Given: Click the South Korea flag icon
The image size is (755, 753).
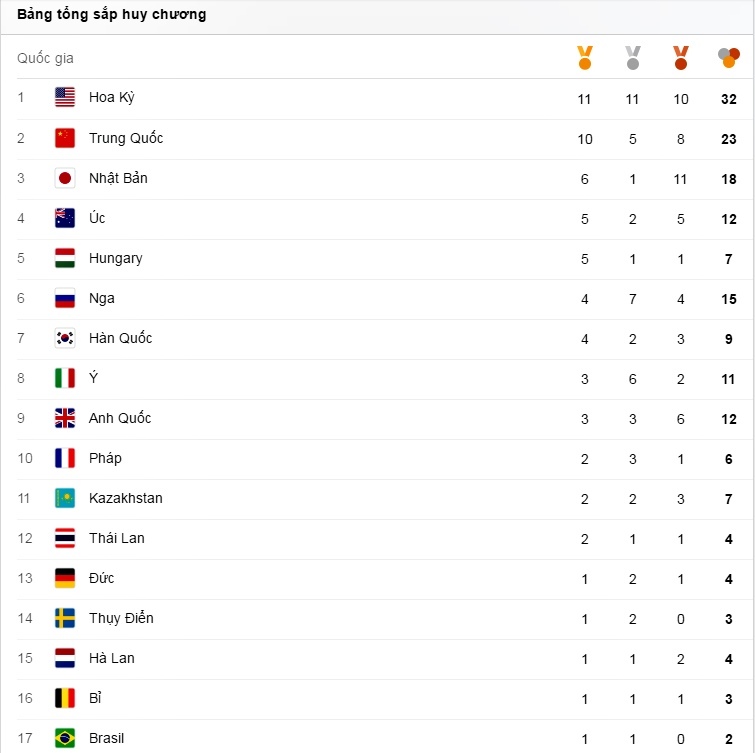Looking at the screenshot, I should (x=65, y=338).
